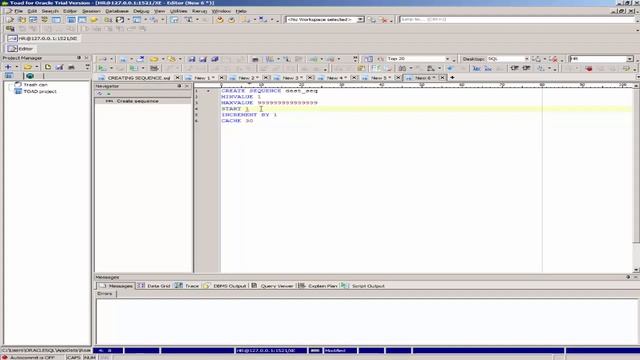Execute statement with green run icon
This screenshot has height=360, width=640.
pyautogui.click(x=102, y=68)
